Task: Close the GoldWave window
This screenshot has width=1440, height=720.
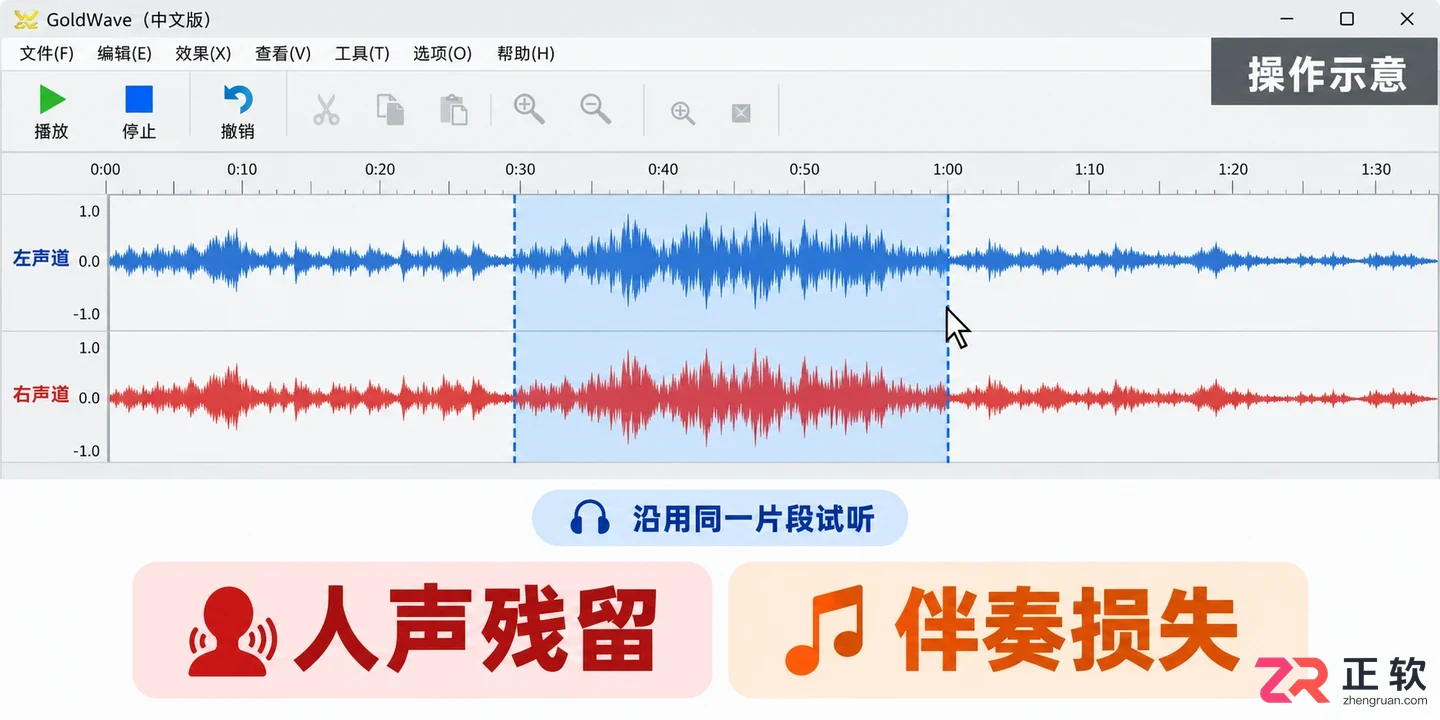Action: (x=1406, y=19)
